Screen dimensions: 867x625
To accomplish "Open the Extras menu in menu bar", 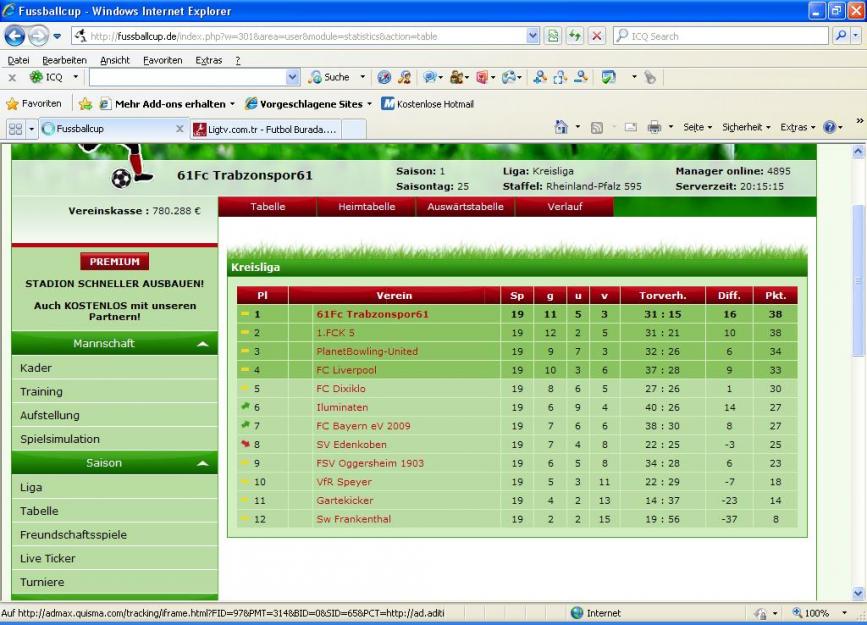I will pyautogui.click(x=209, y=60).
